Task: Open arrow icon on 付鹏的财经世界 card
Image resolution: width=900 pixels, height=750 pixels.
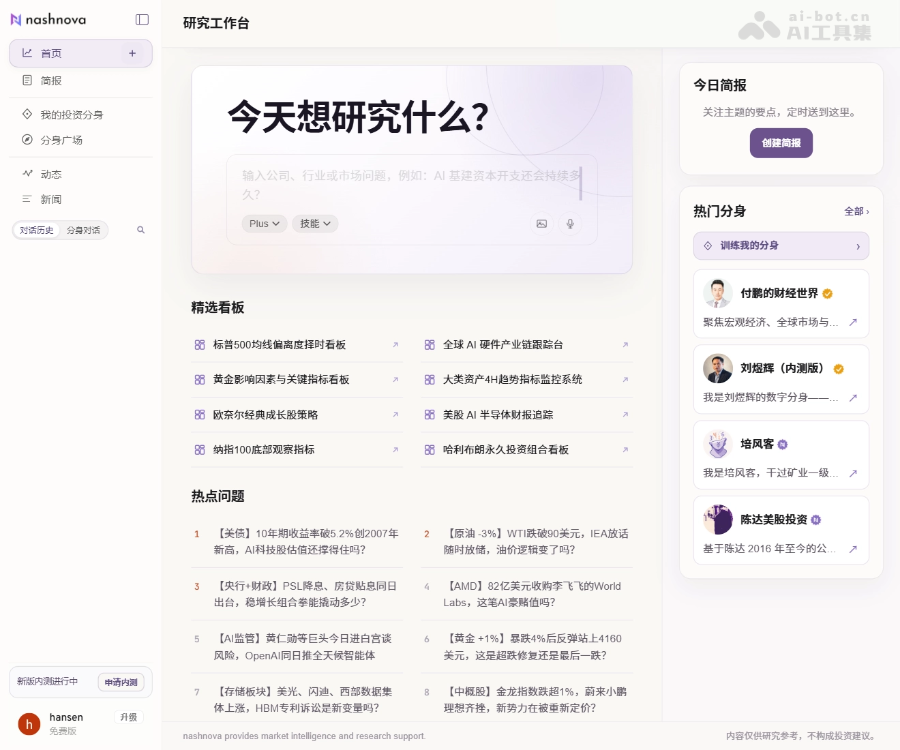Action: pyautogui.click(x=853, y=322)
